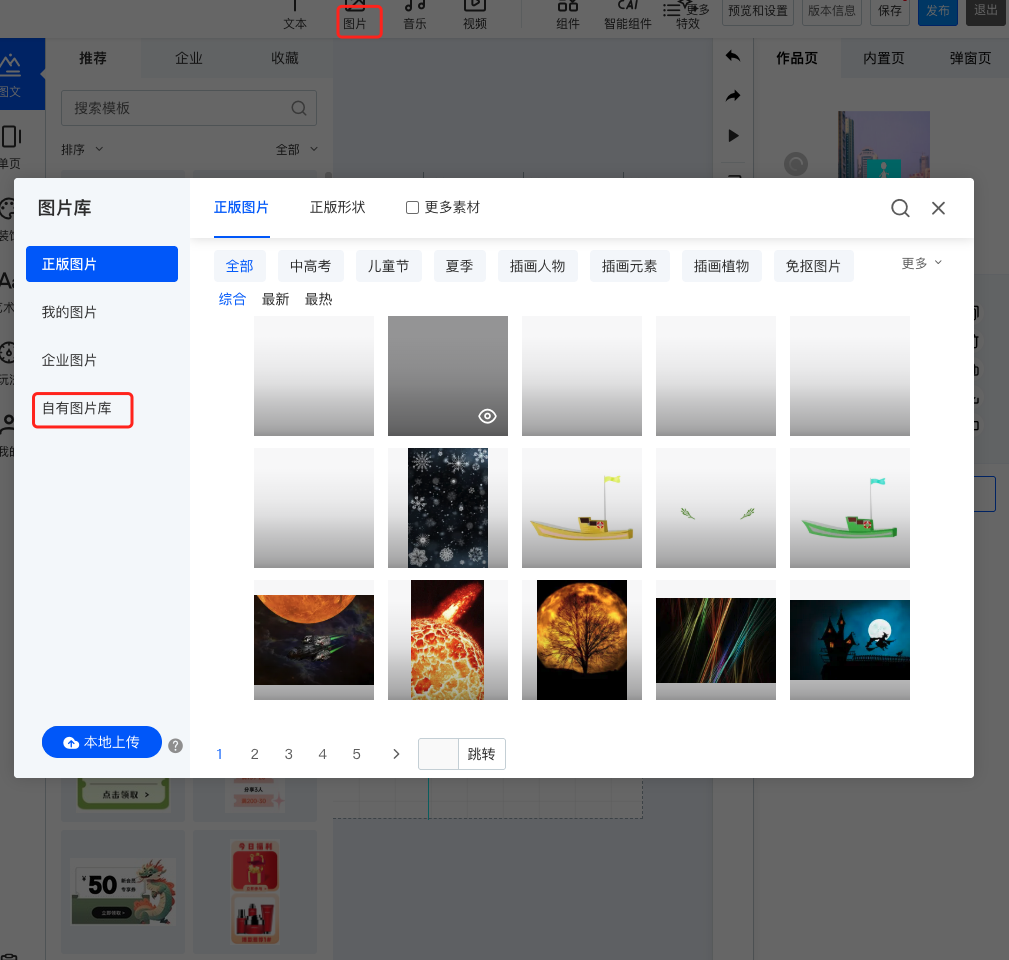Click the search magnifier in image library
1009x960 pixels.
(x=900, y=208)
